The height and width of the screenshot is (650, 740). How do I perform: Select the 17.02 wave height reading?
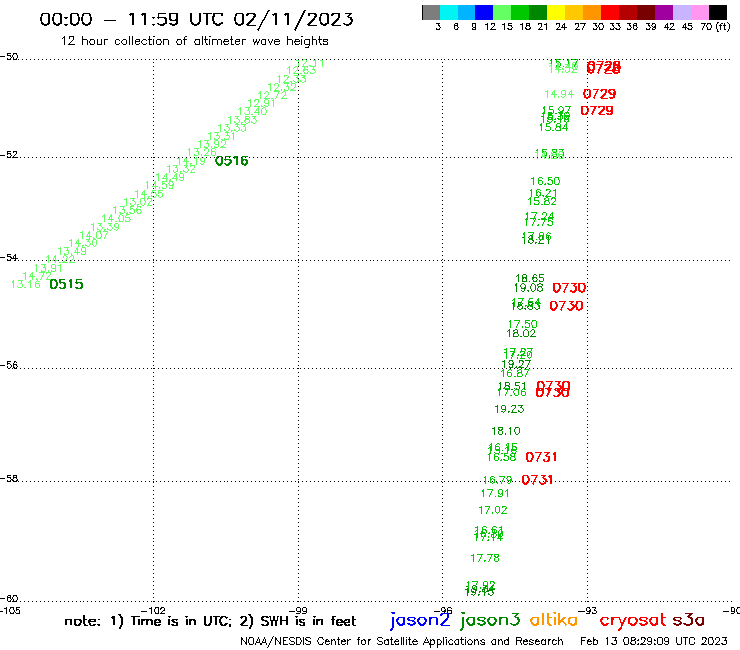493,510
